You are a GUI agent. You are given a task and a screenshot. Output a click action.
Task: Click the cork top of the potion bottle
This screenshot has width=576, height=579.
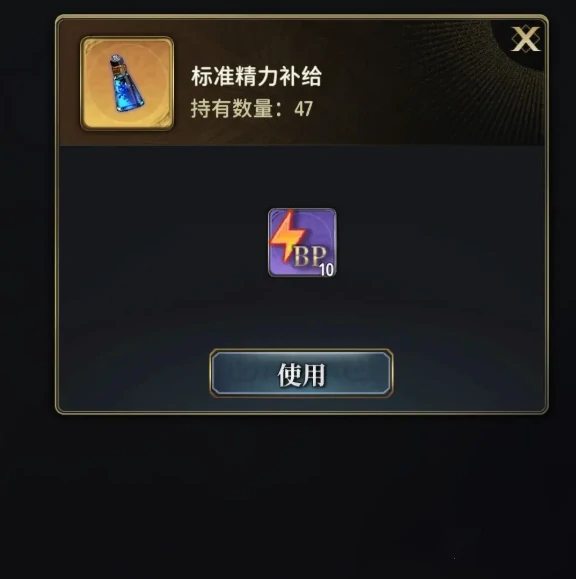pos(116,64)
